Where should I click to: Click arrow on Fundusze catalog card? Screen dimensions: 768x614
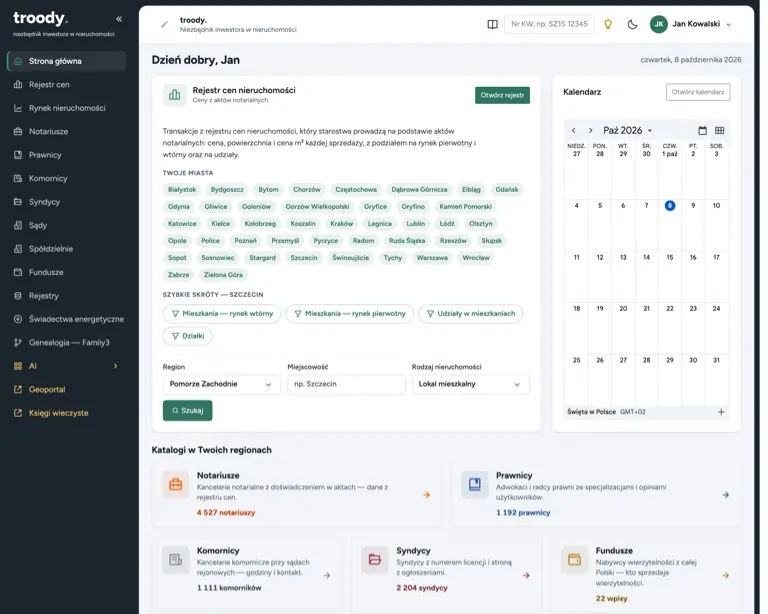pyautogui.click(x=725, y=575)
